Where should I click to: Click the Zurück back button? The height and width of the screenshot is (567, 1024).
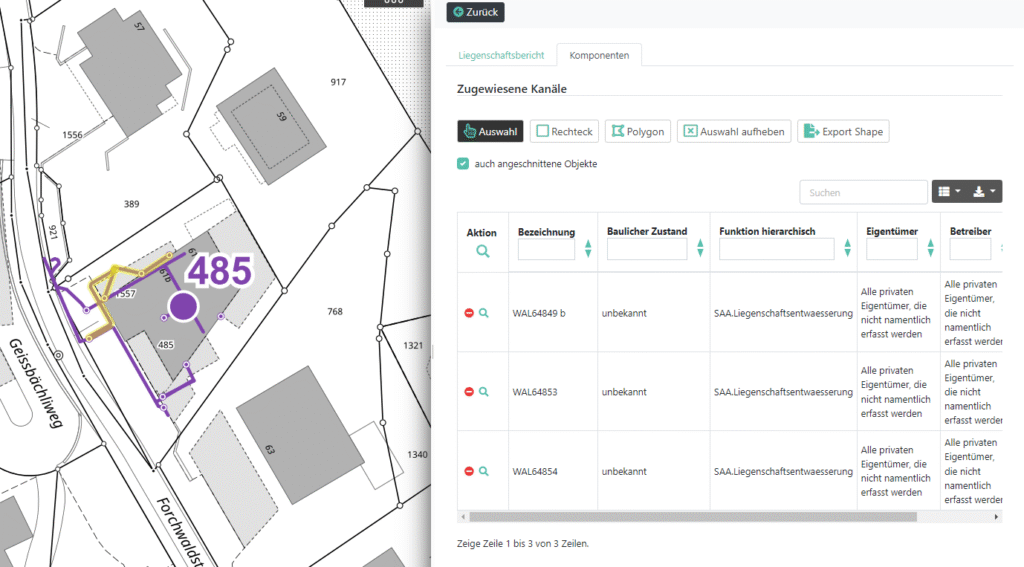[476, 12]
